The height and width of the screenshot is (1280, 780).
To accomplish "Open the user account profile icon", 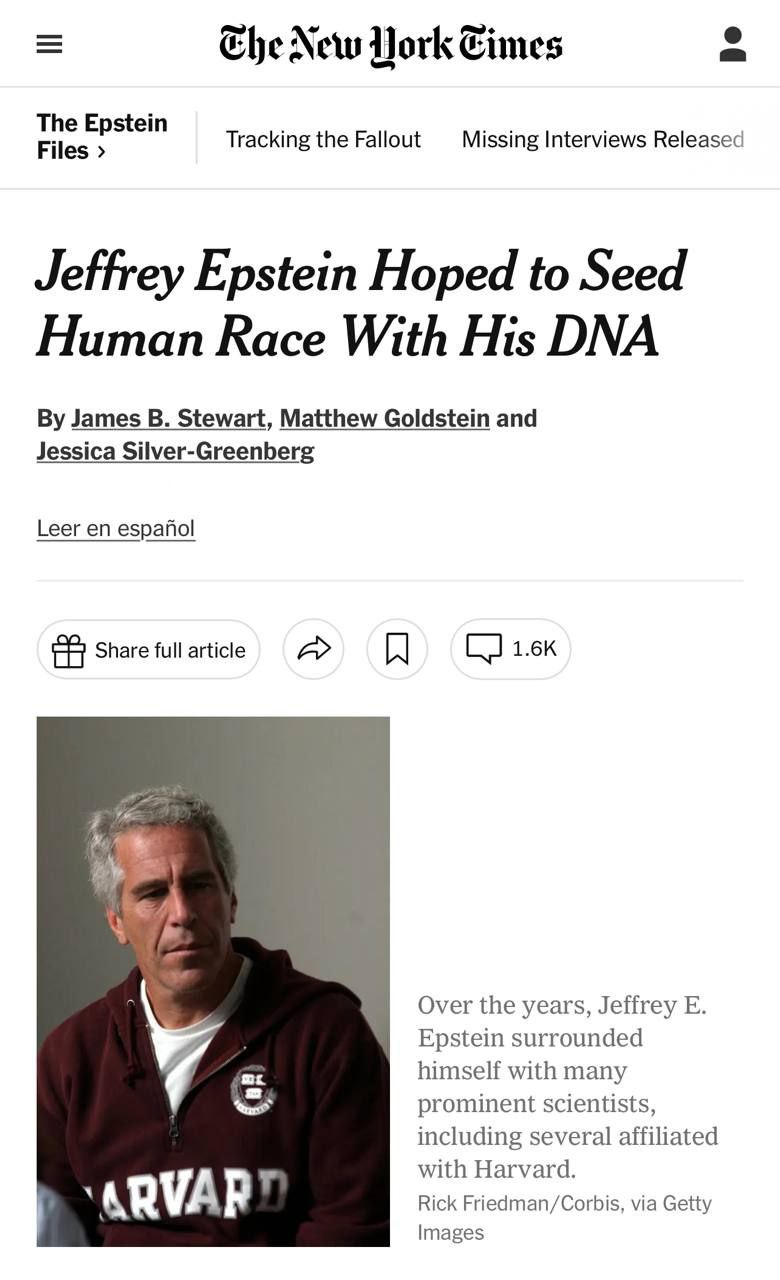I will [x=732, y=45].
